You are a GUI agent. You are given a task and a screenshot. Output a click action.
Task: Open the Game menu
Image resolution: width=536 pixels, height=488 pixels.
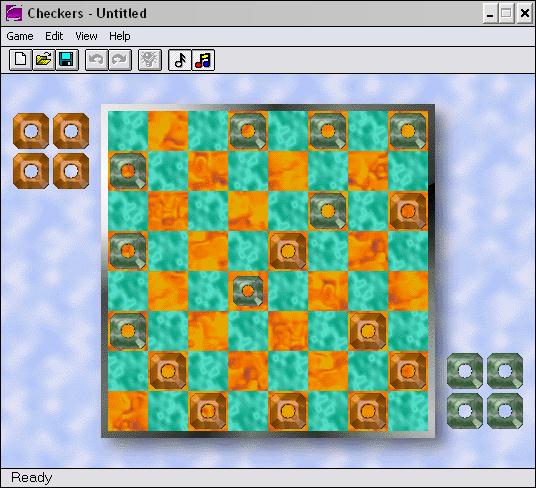pyautogui.click(x=20, y=36)
